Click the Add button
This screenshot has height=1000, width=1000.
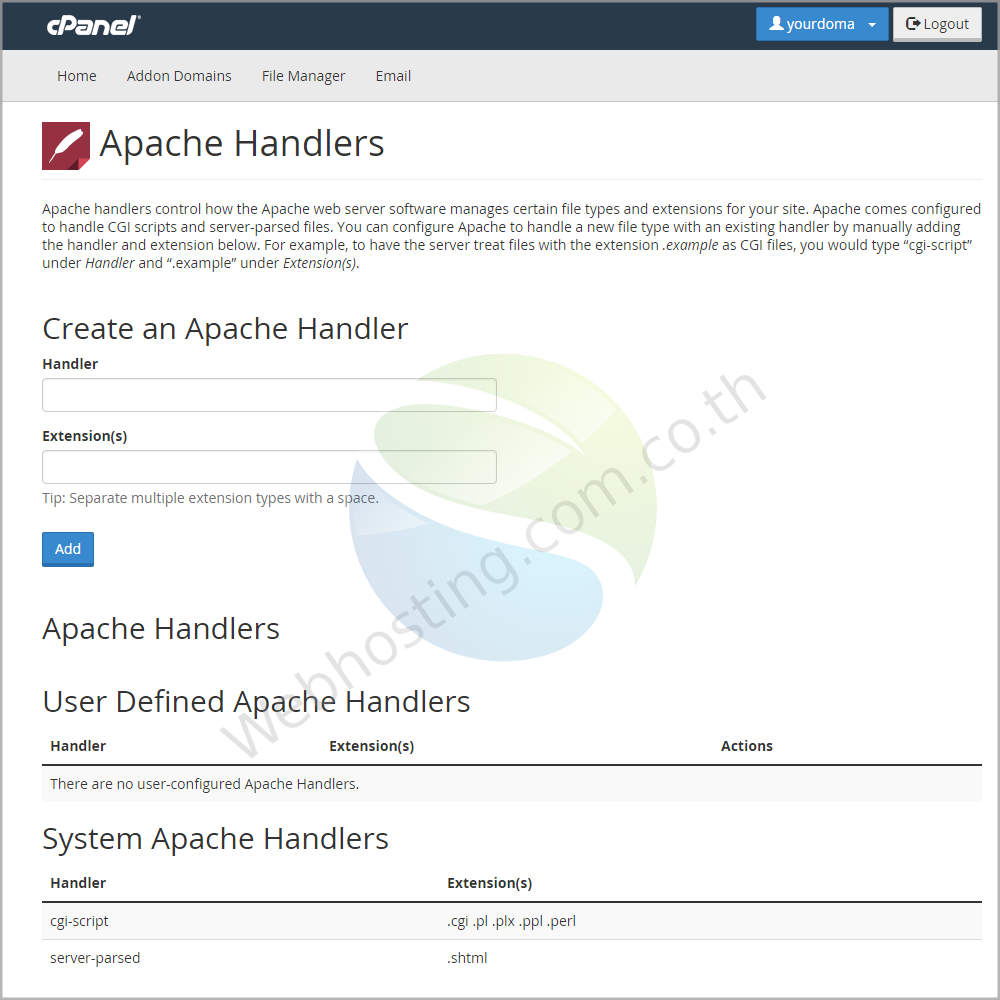click(67, 548)
